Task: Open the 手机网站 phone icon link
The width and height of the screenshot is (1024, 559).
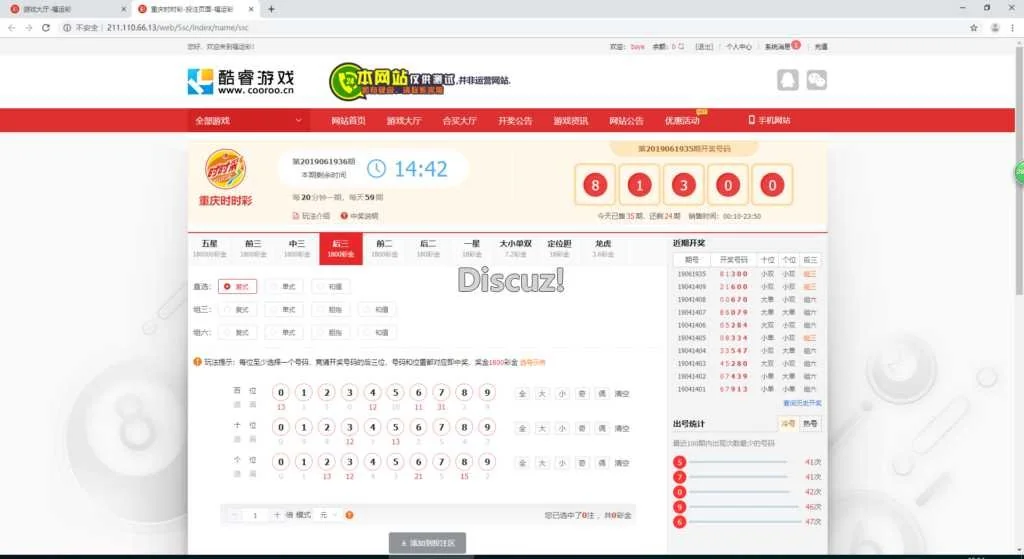Action: [x=769, y=120]
